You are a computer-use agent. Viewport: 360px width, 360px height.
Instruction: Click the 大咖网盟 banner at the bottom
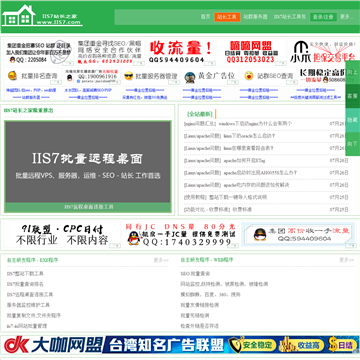click(x=180, y=345)
